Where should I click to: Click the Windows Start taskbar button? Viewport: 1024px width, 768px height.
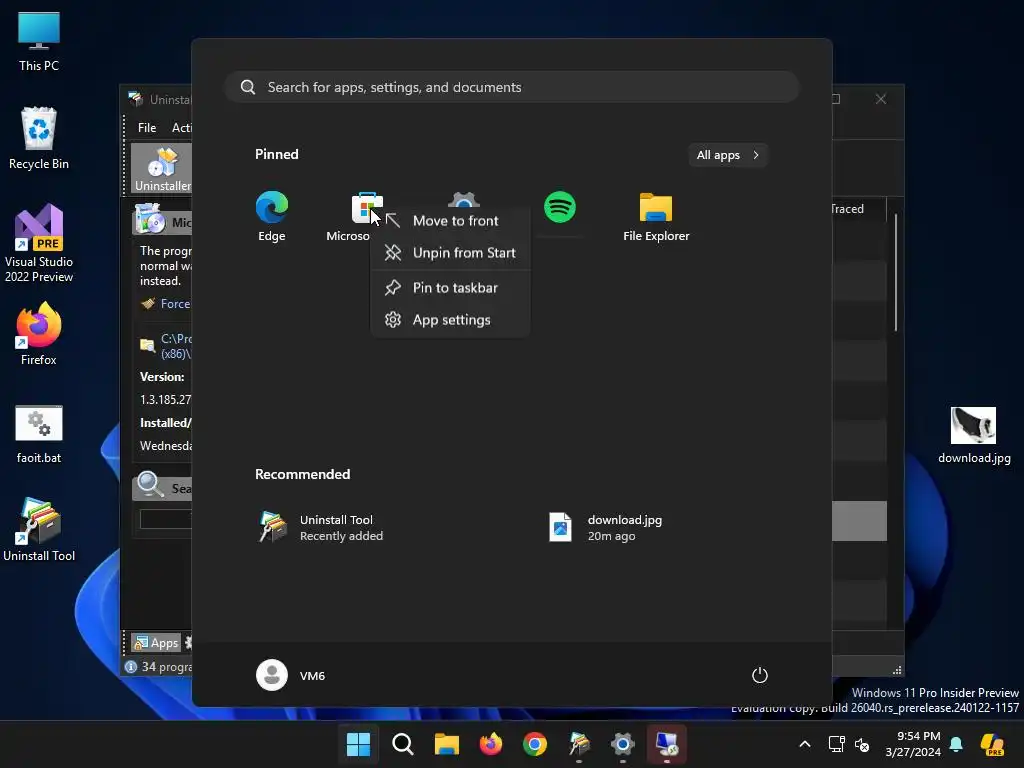tap(359, 744)
